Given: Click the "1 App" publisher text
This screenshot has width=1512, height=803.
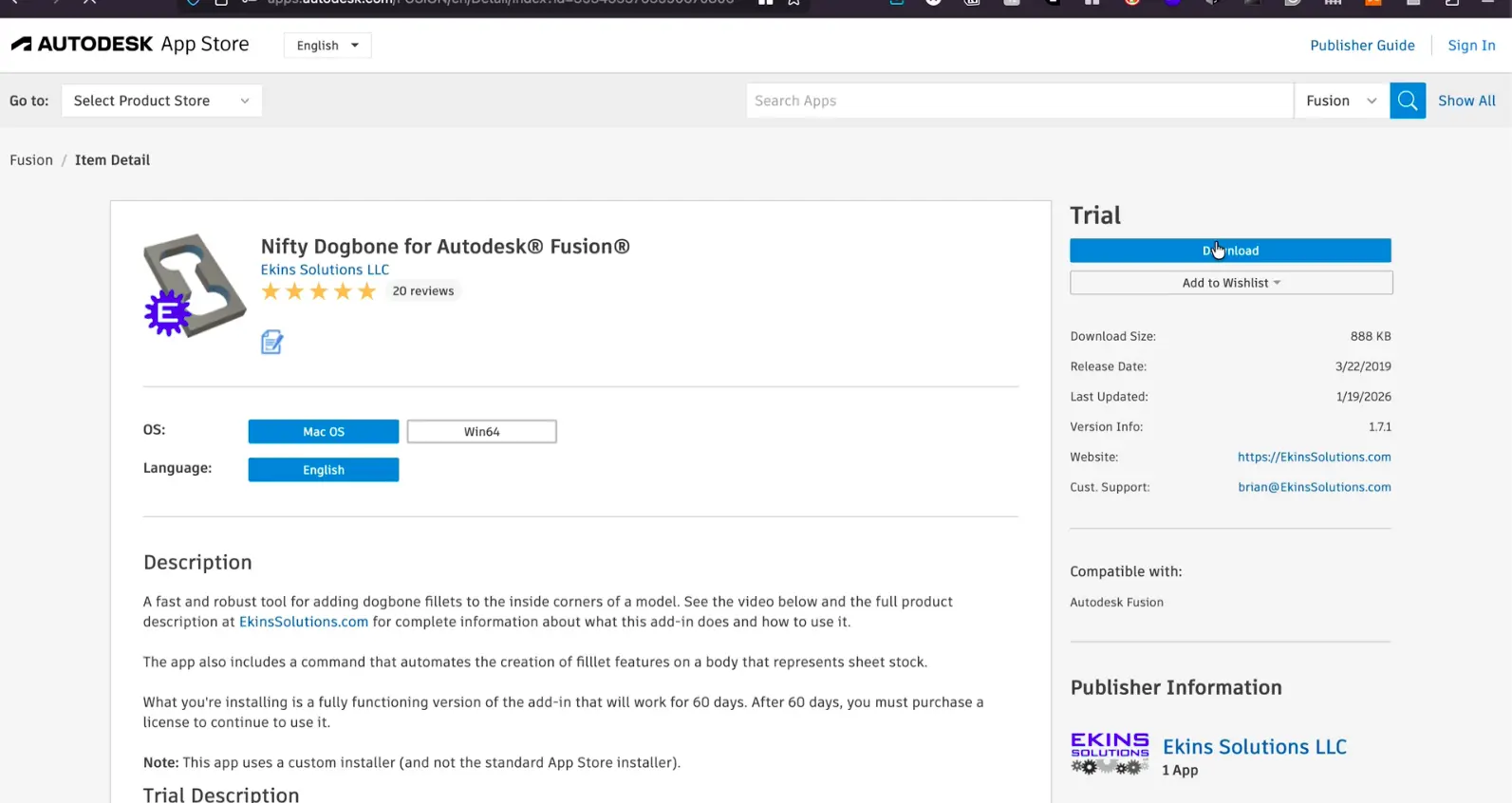Looking at the screenshot, I should click(x=1180, y=771).
